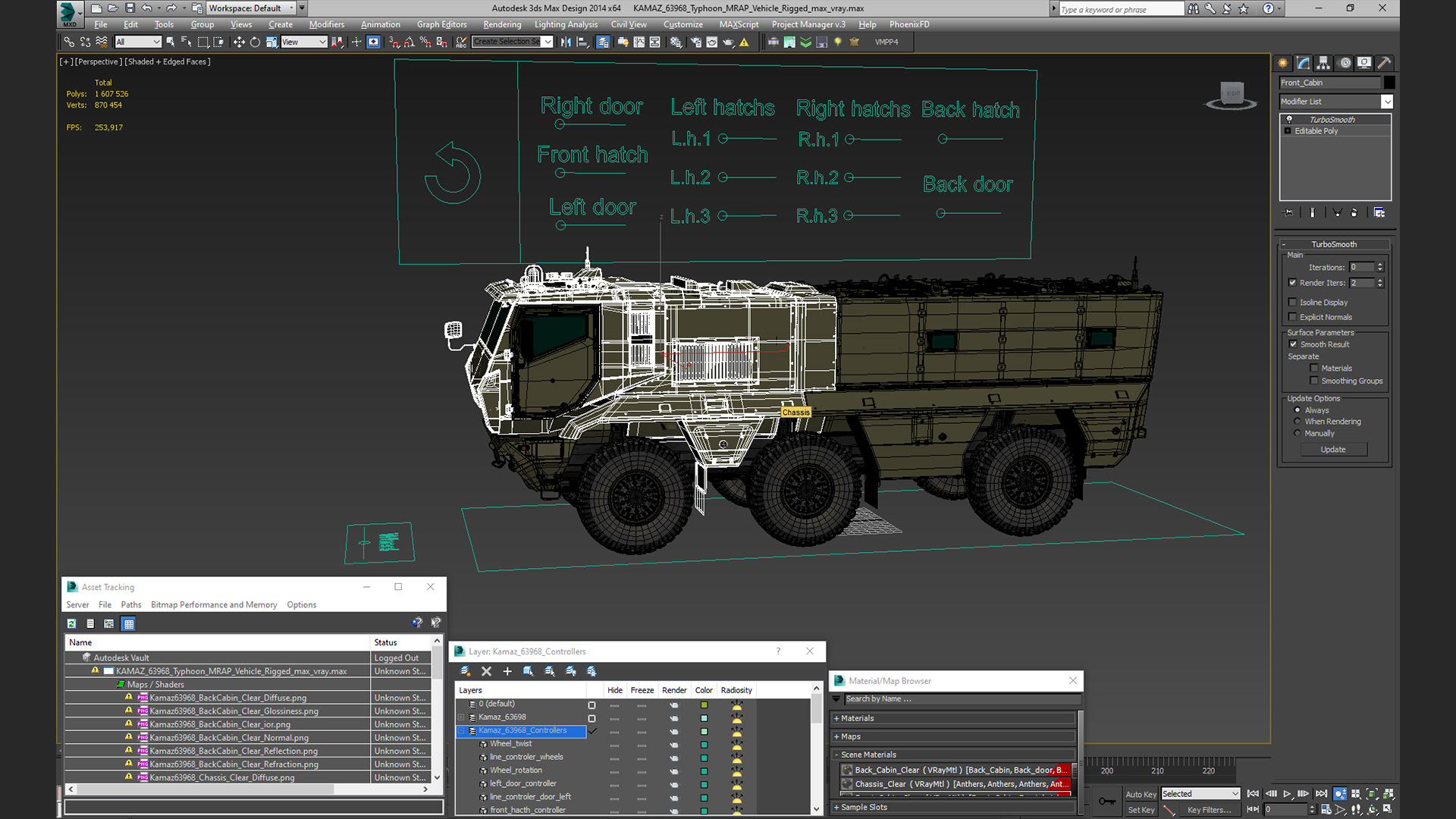
Task: Click Set Keys large key icon
Action: 1107,801
